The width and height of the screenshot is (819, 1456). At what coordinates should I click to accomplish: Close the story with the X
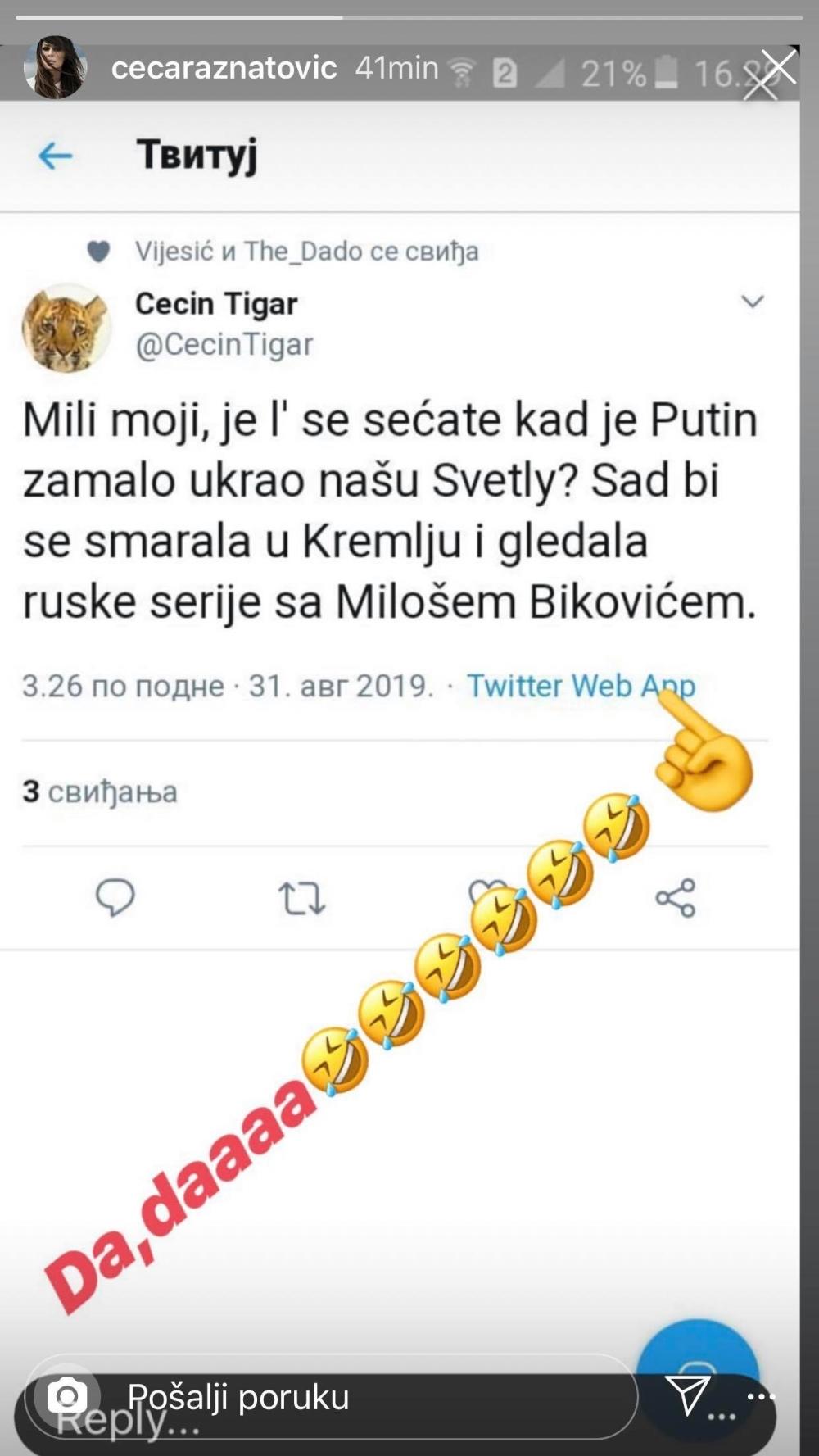pyautogui.click(x=778, y=67)
